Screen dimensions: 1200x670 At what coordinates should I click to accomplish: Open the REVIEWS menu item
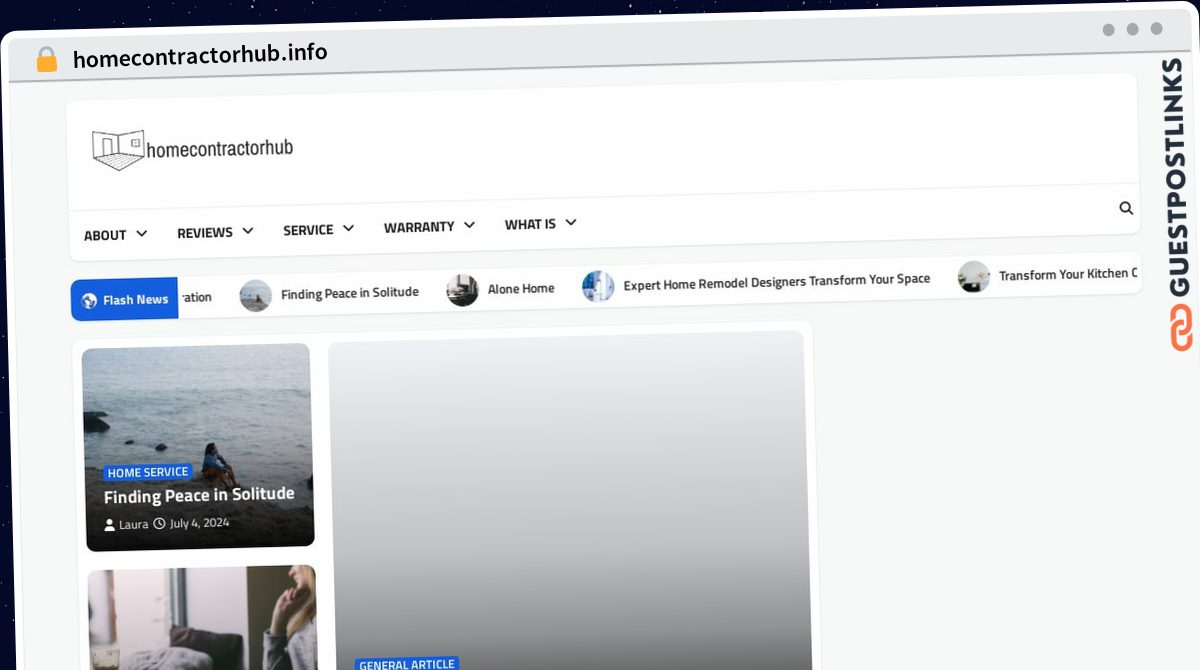coord(205,232)
